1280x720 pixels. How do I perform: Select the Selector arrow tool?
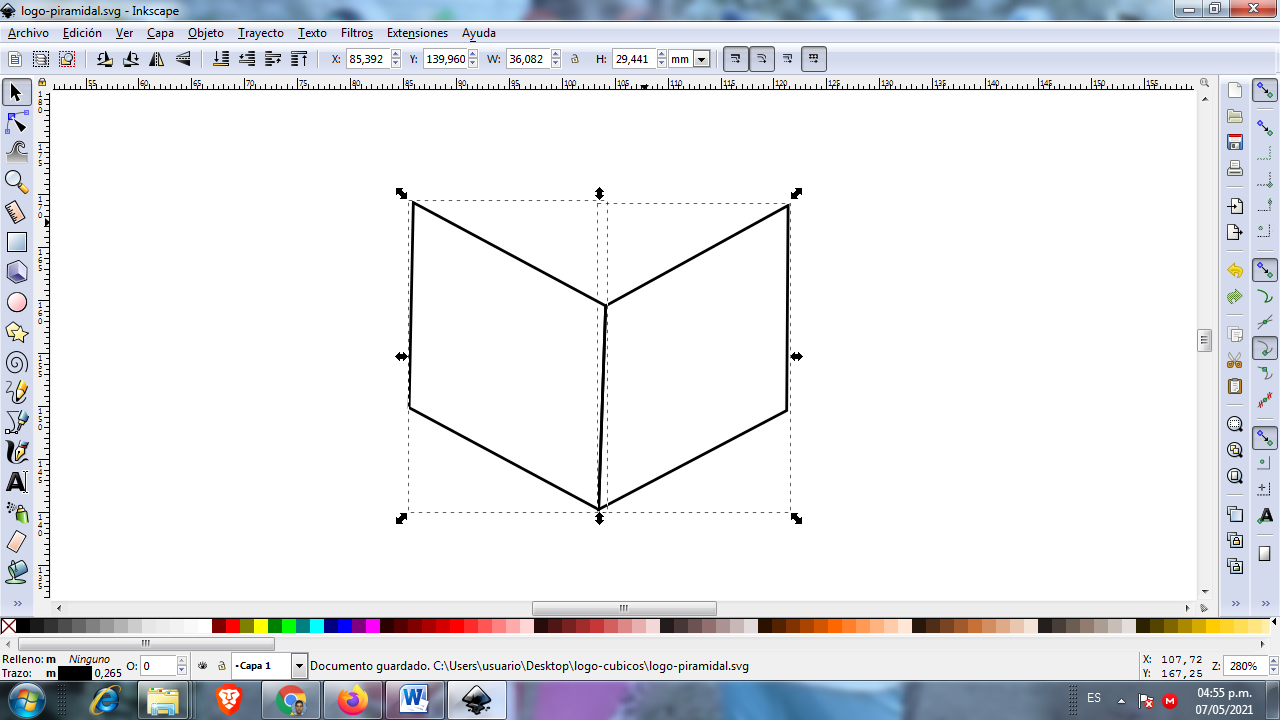16,93
